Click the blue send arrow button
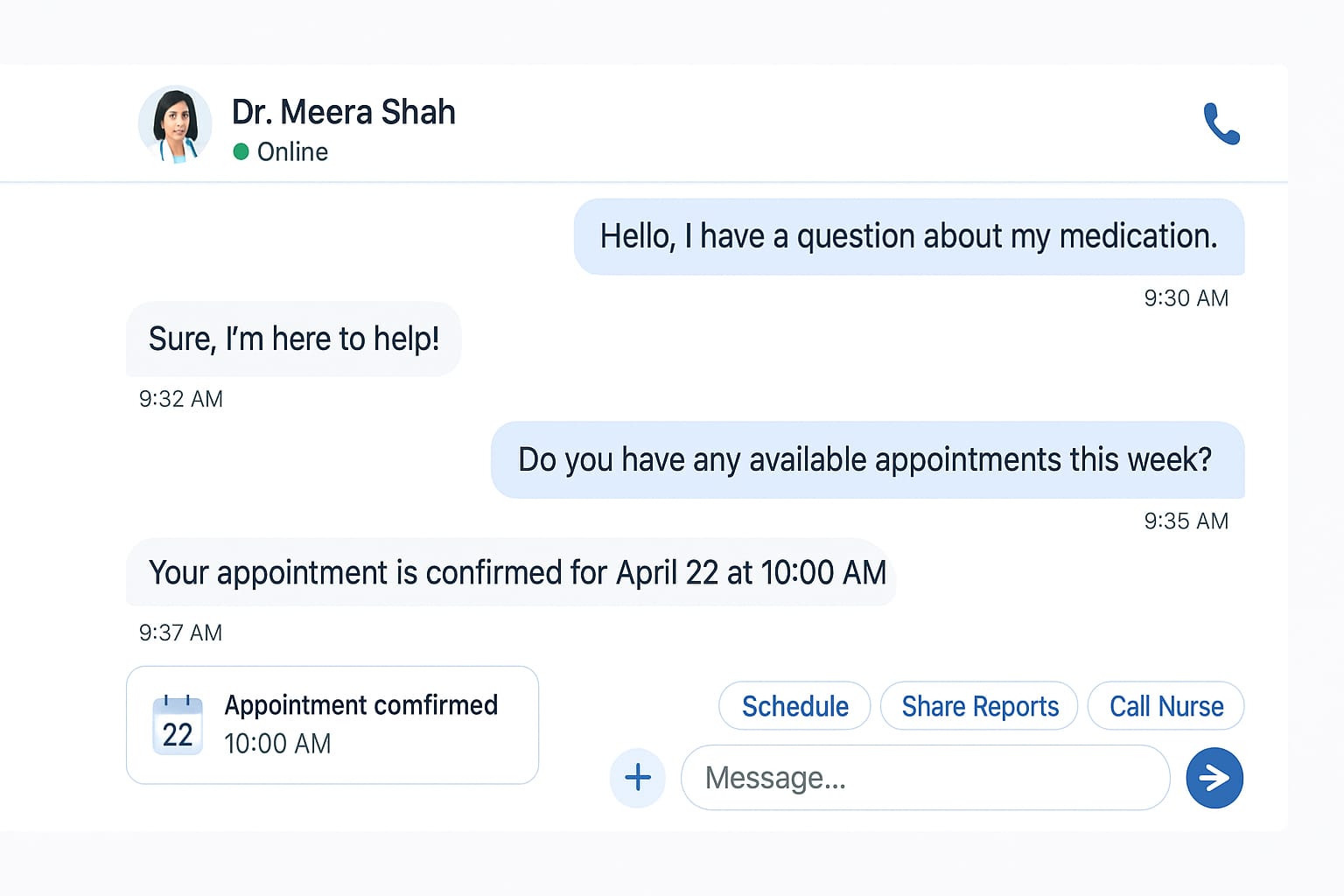 coord(1214,778)
